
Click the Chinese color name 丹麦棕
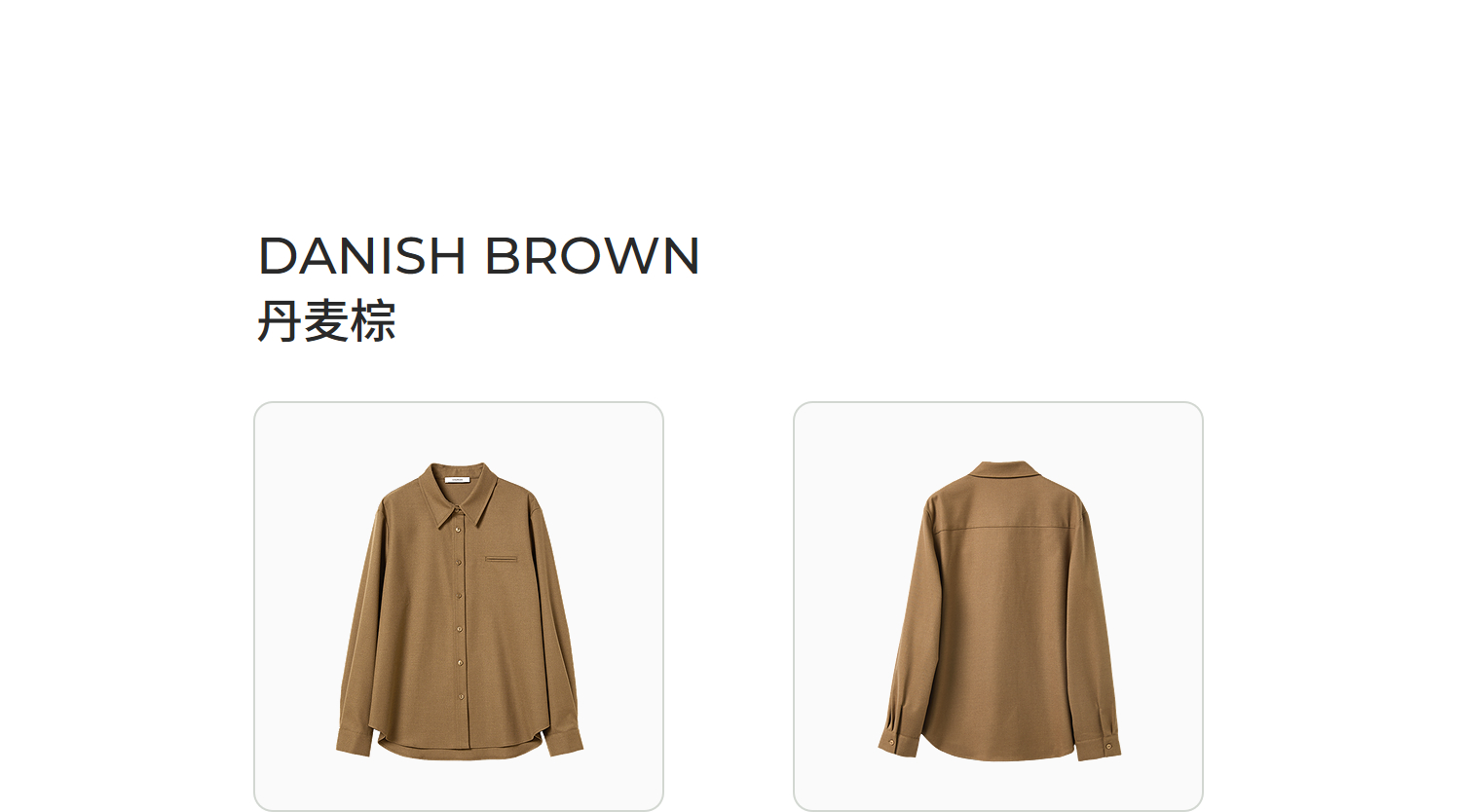pos(326,321)
